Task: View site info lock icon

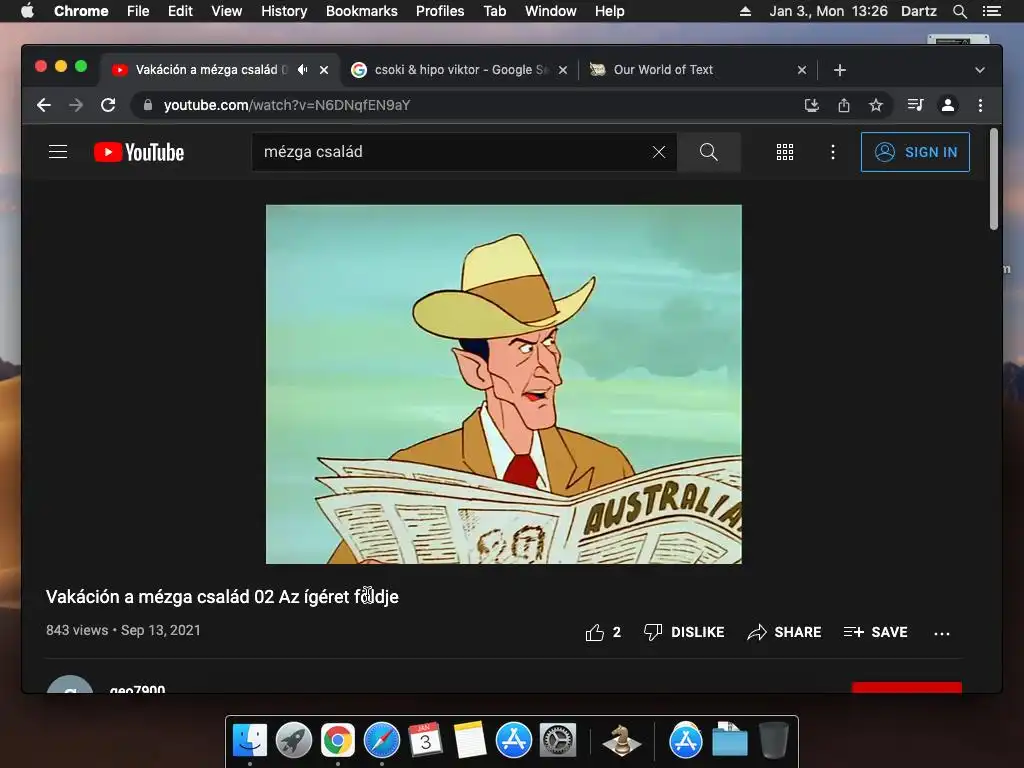Action: click(x=148, y=105)
